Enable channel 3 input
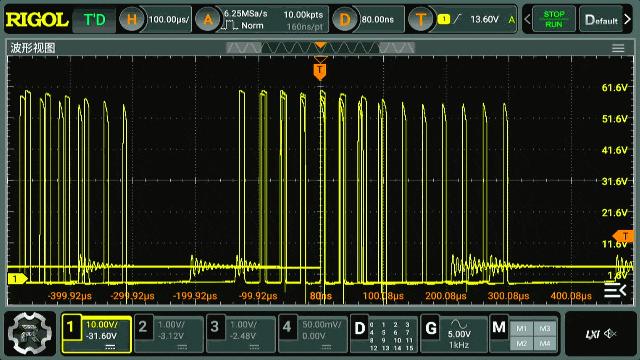The width and height of the screenshot is (640, 360). pos(241,333)
